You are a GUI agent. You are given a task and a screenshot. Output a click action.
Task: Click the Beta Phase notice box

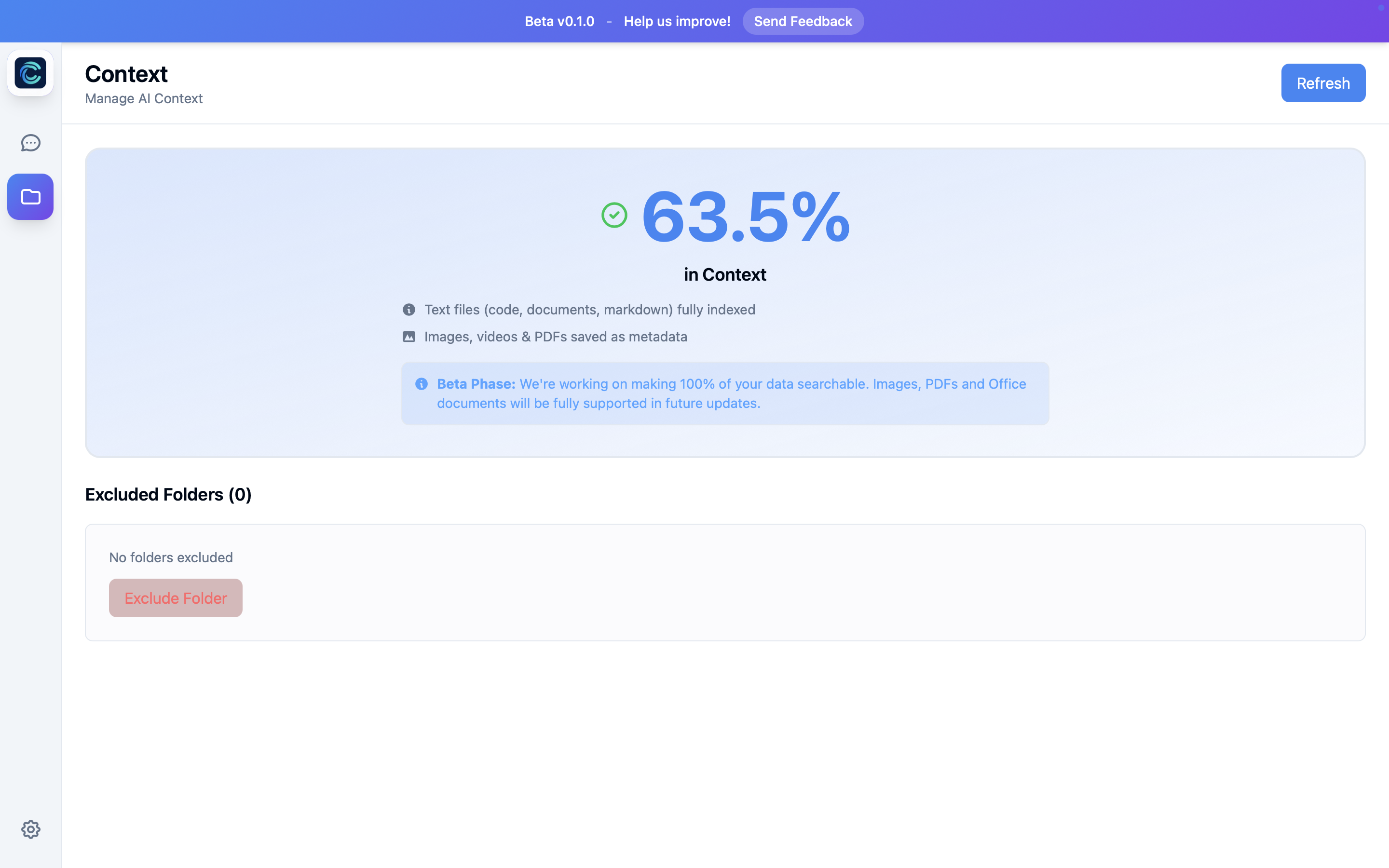point(725,393)
